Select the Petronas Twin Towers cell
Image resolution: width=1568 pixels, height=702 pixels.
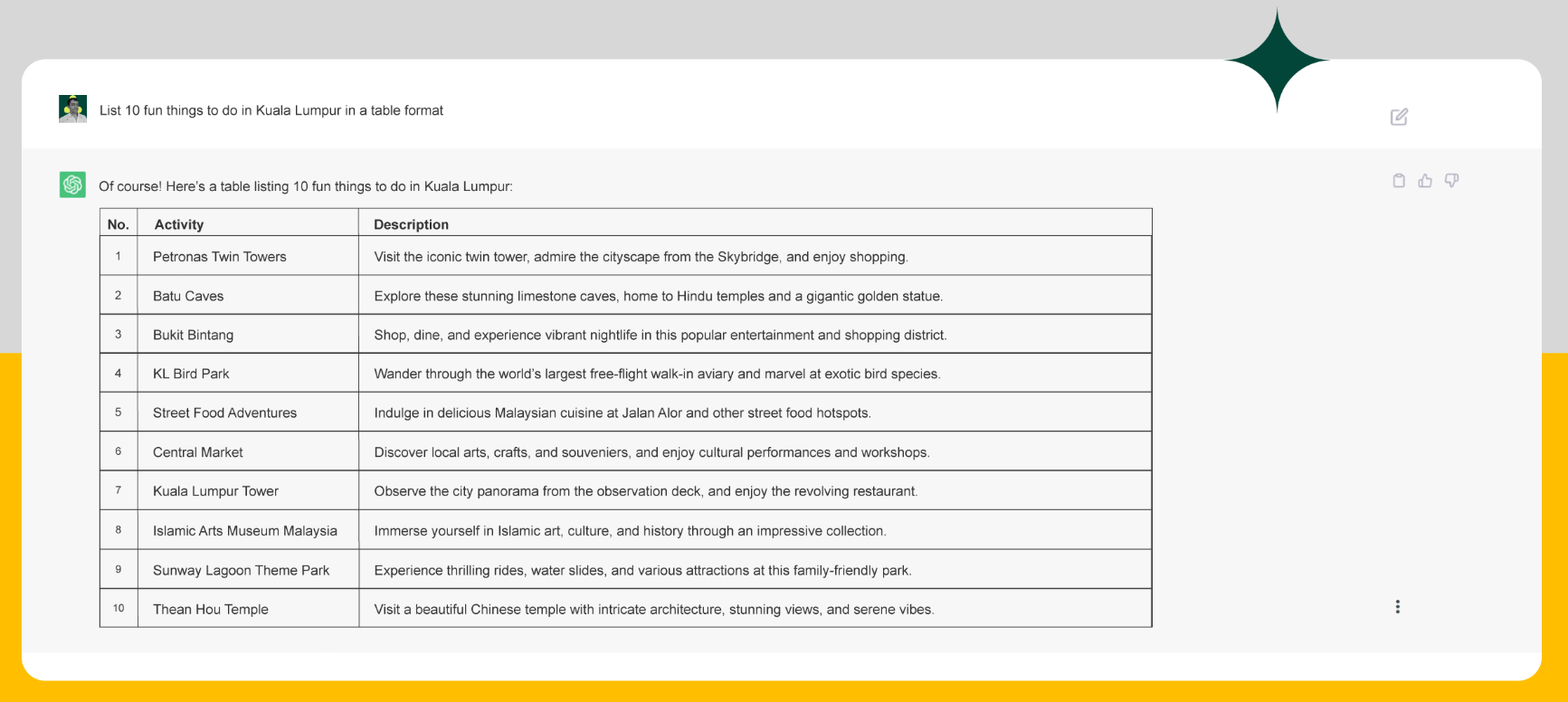coord(220,257)
